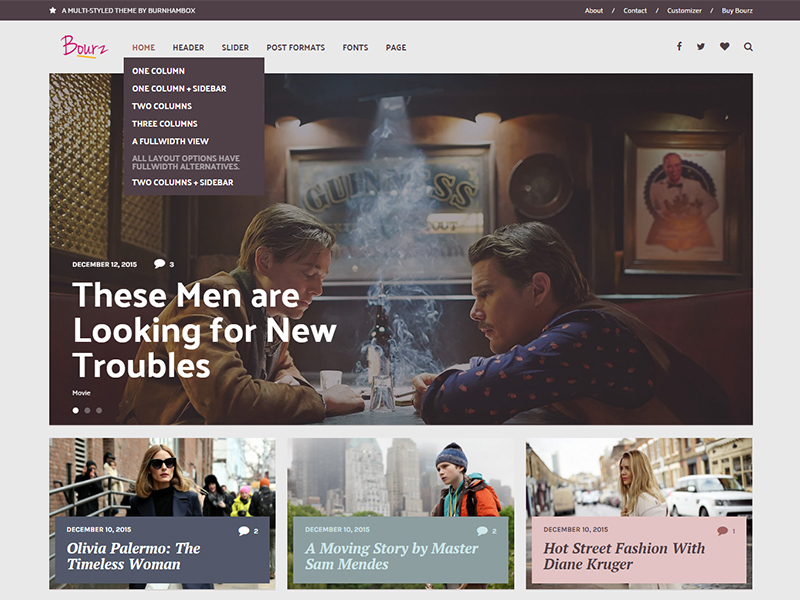
Task: Jump to the third slide dot
Action: [99, 410]
